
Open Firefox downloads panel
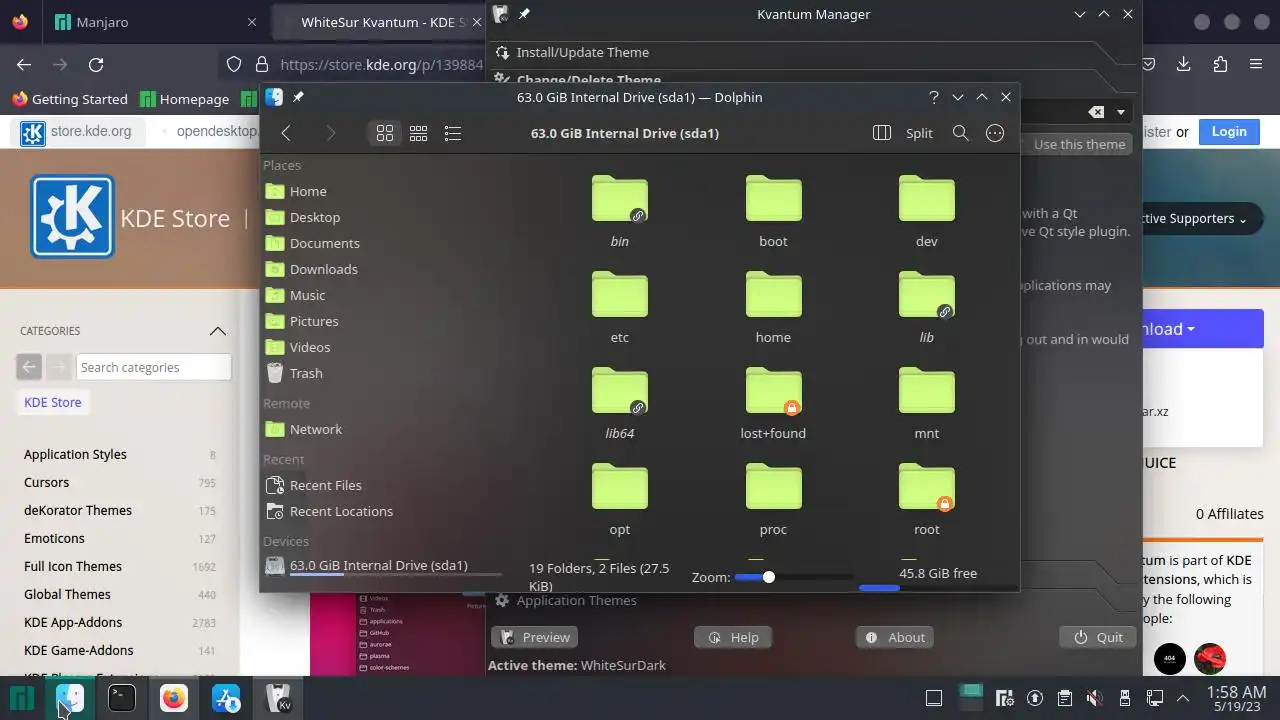tap(1184, 64)
